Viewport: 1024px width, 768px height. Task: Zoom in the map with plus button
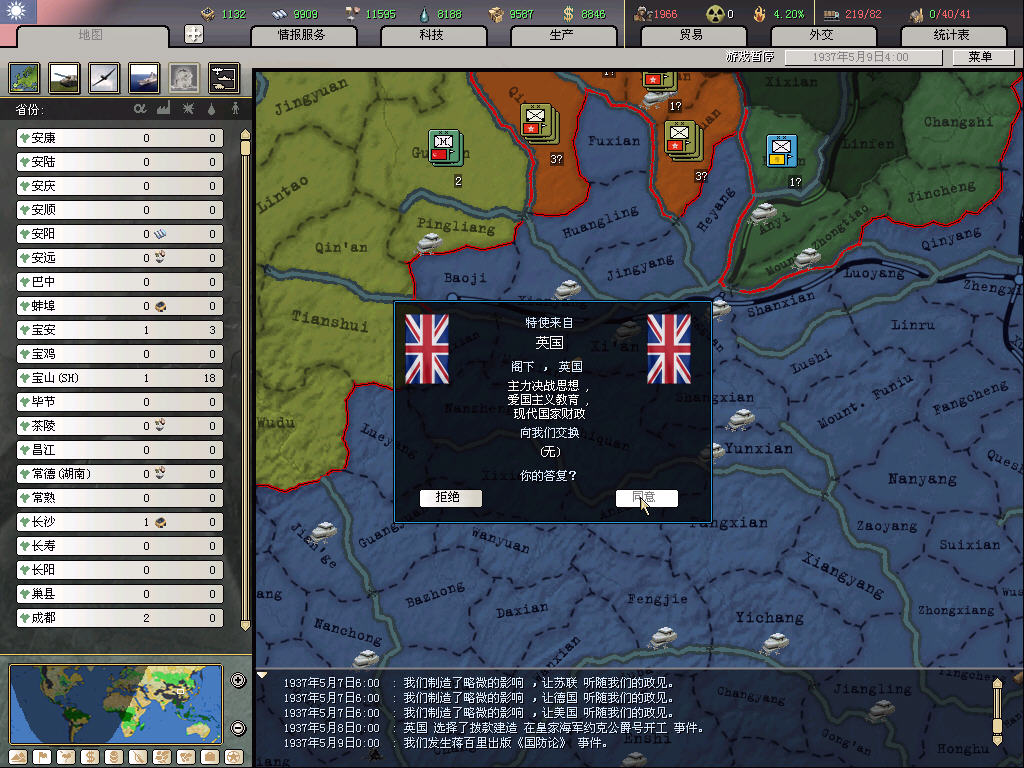click(238, 680)
